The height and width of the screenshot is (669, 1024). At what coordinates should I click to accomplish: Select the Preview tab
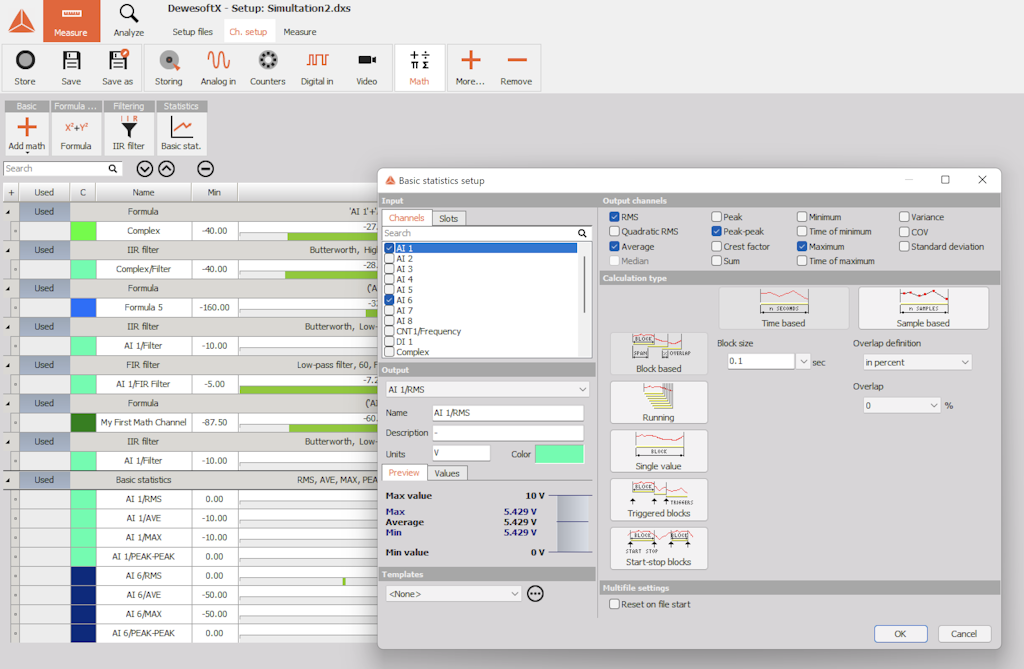tap(404, 473)
